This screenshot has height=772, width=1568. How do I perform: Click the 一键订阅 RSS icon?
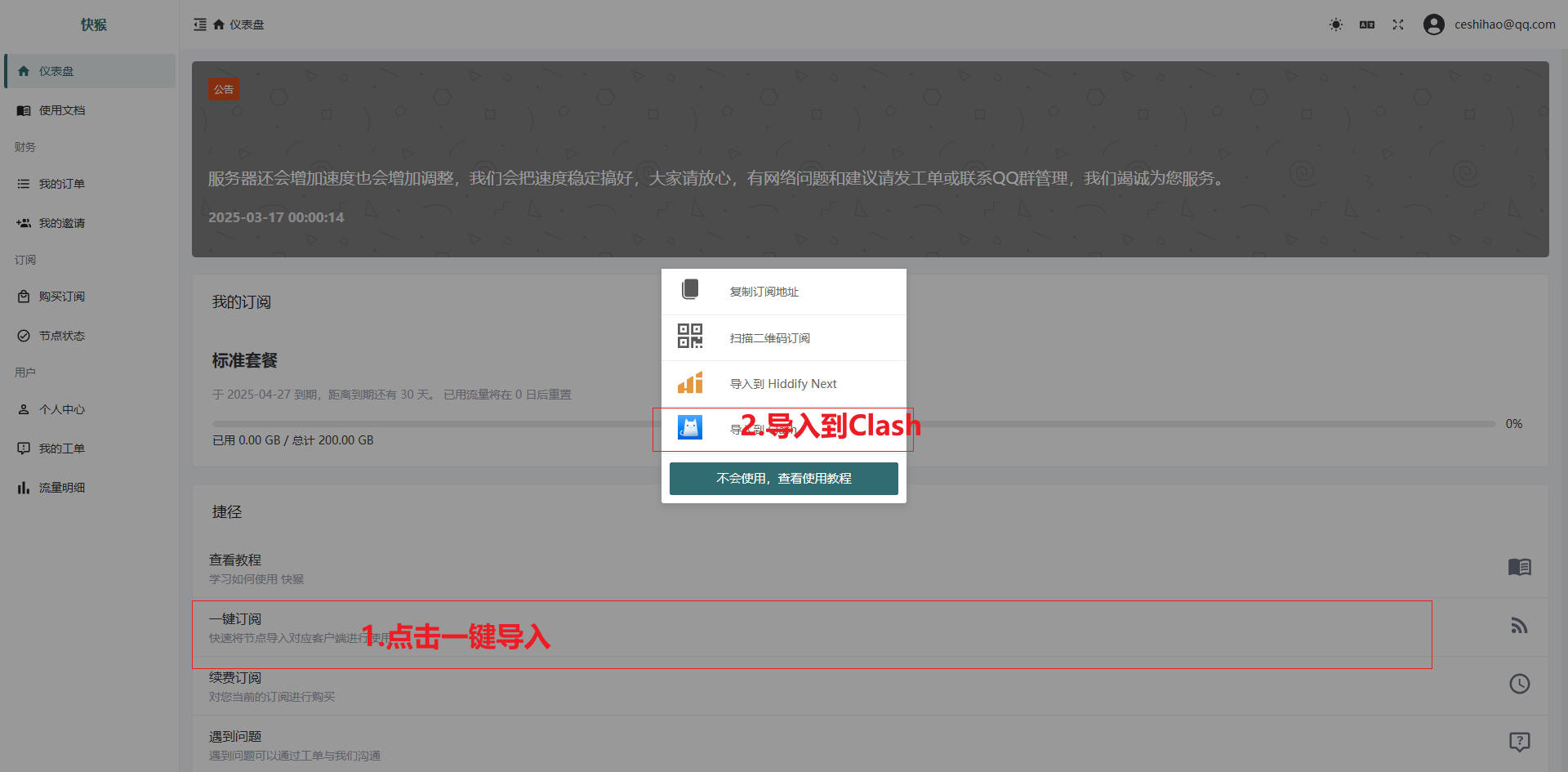[x=1520, y=626]
